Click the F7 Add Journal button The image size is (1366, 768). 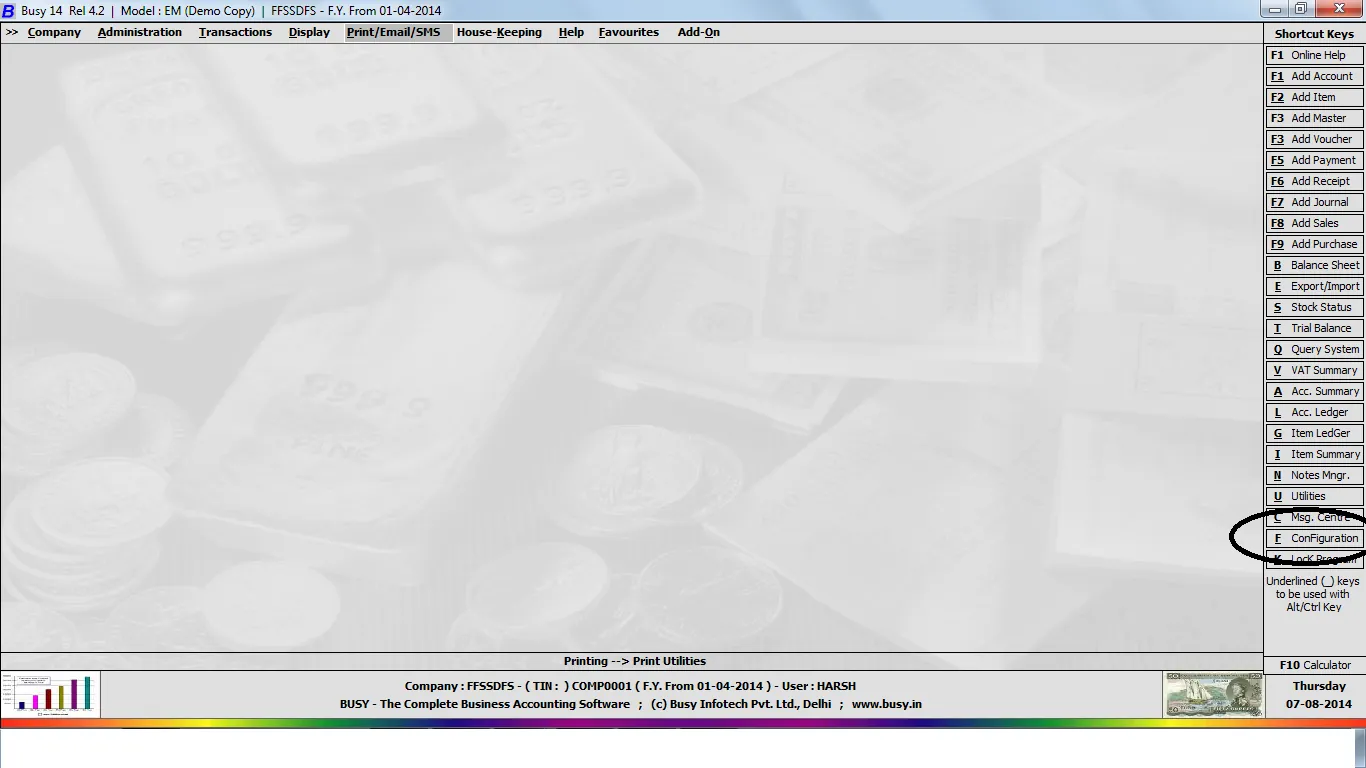pyautogui.click(x=1314, y=202)
